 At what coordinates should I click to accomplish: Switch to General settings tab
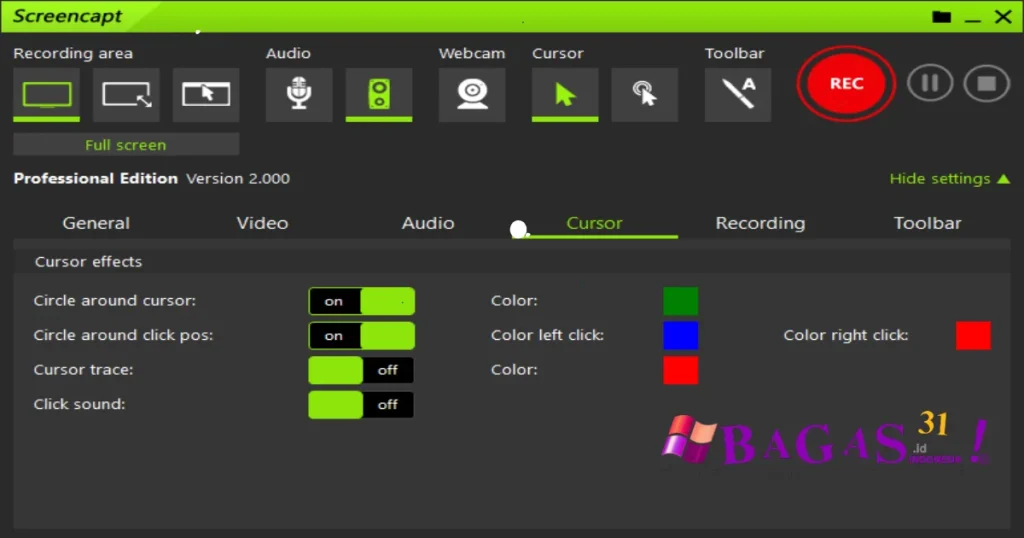tap(96, 223)
